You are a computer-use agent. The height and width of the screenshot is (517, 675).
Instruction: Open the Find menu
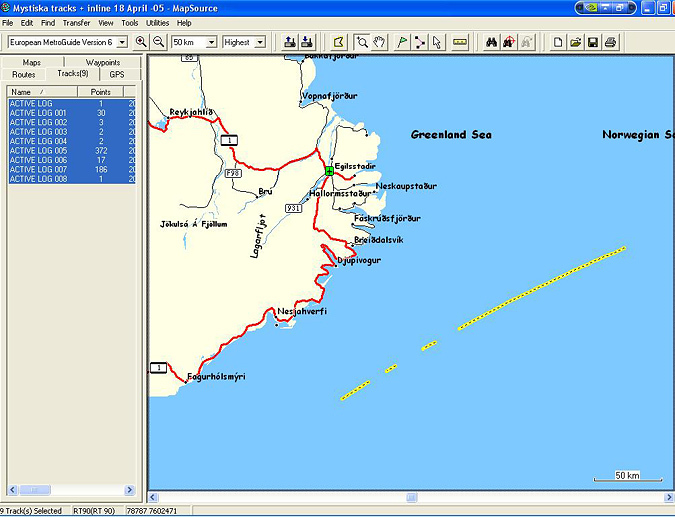[48, 23]
